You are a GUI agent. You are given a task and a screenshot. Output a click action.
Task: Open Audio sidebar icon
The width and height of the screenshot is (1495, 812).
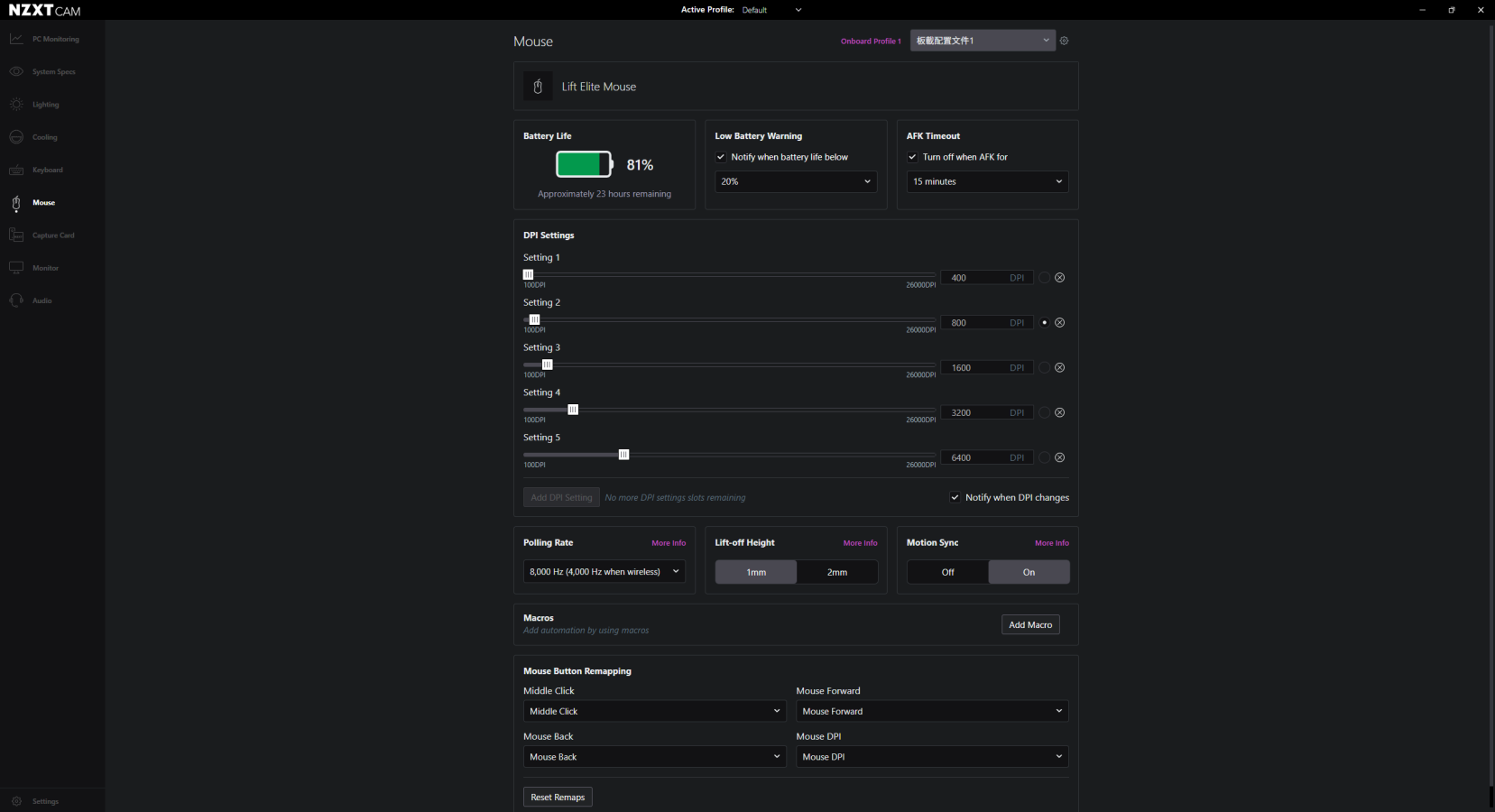click(x=16, y=300)
